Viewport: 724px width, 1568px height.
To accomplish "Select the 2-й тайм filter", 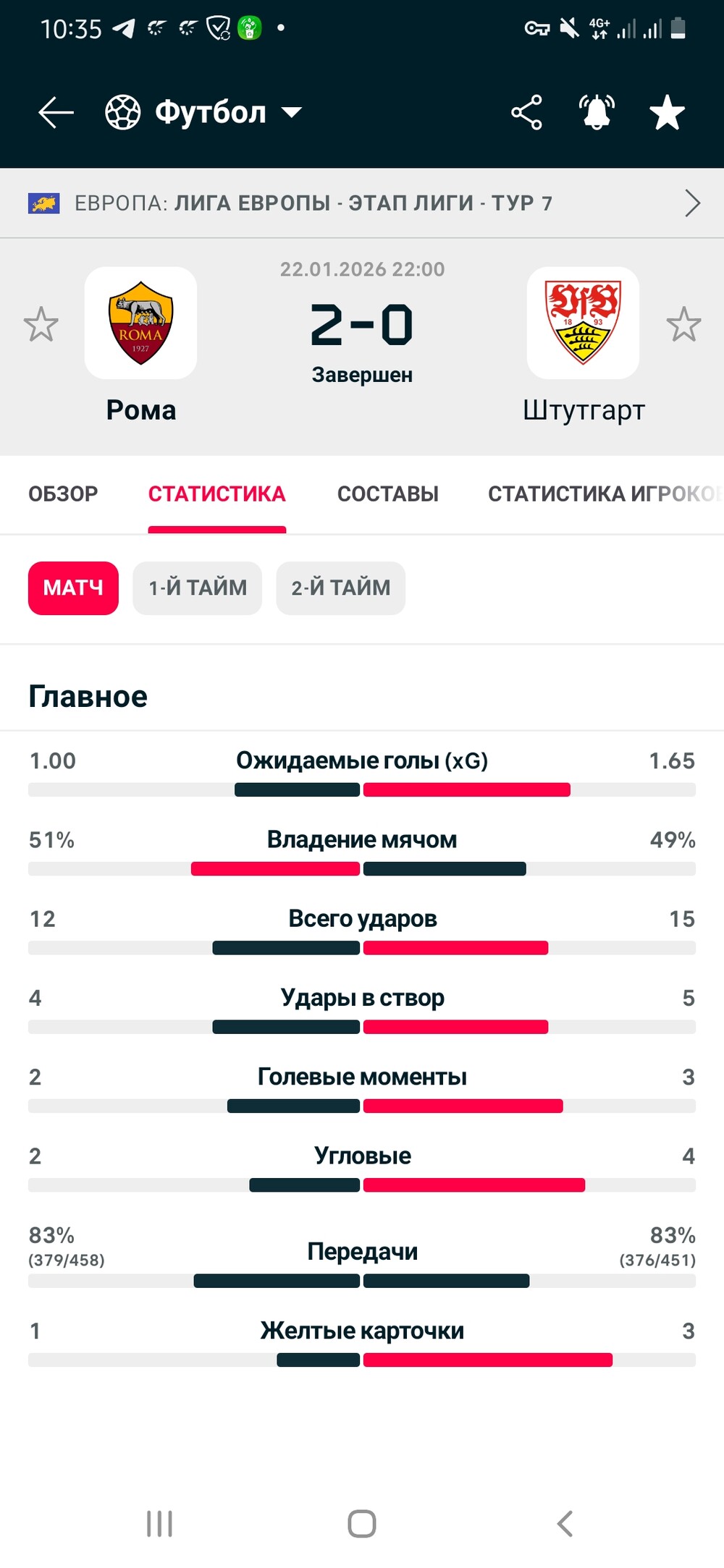I will (x=340, y=588).
